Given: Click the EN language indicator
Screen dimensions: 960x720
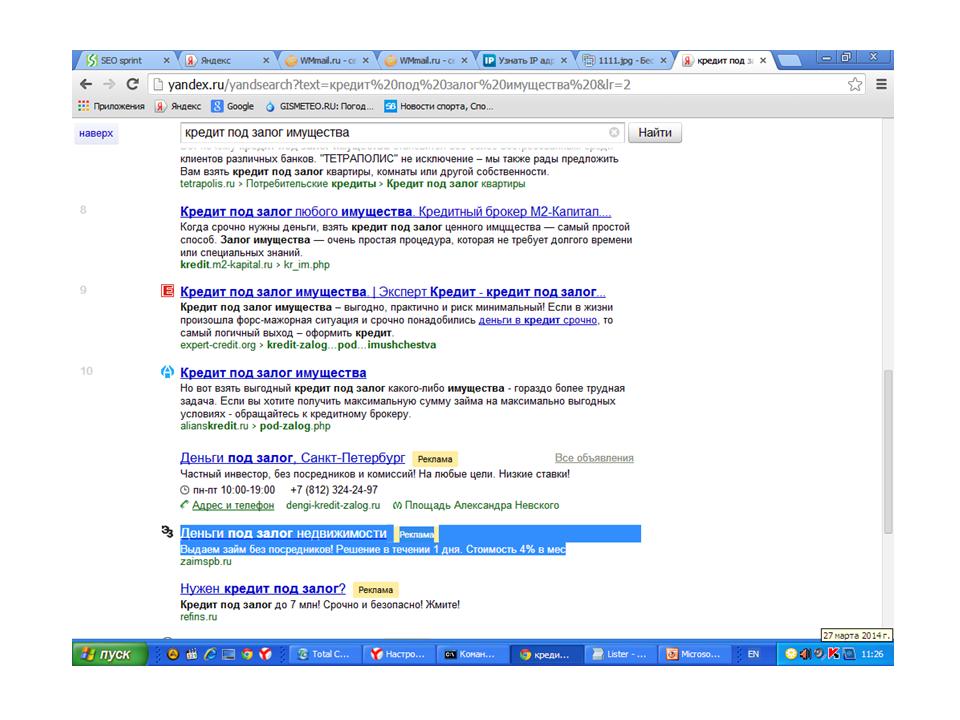Looking at the screenshot, I should pyautogui.click(x=754, y=654).
